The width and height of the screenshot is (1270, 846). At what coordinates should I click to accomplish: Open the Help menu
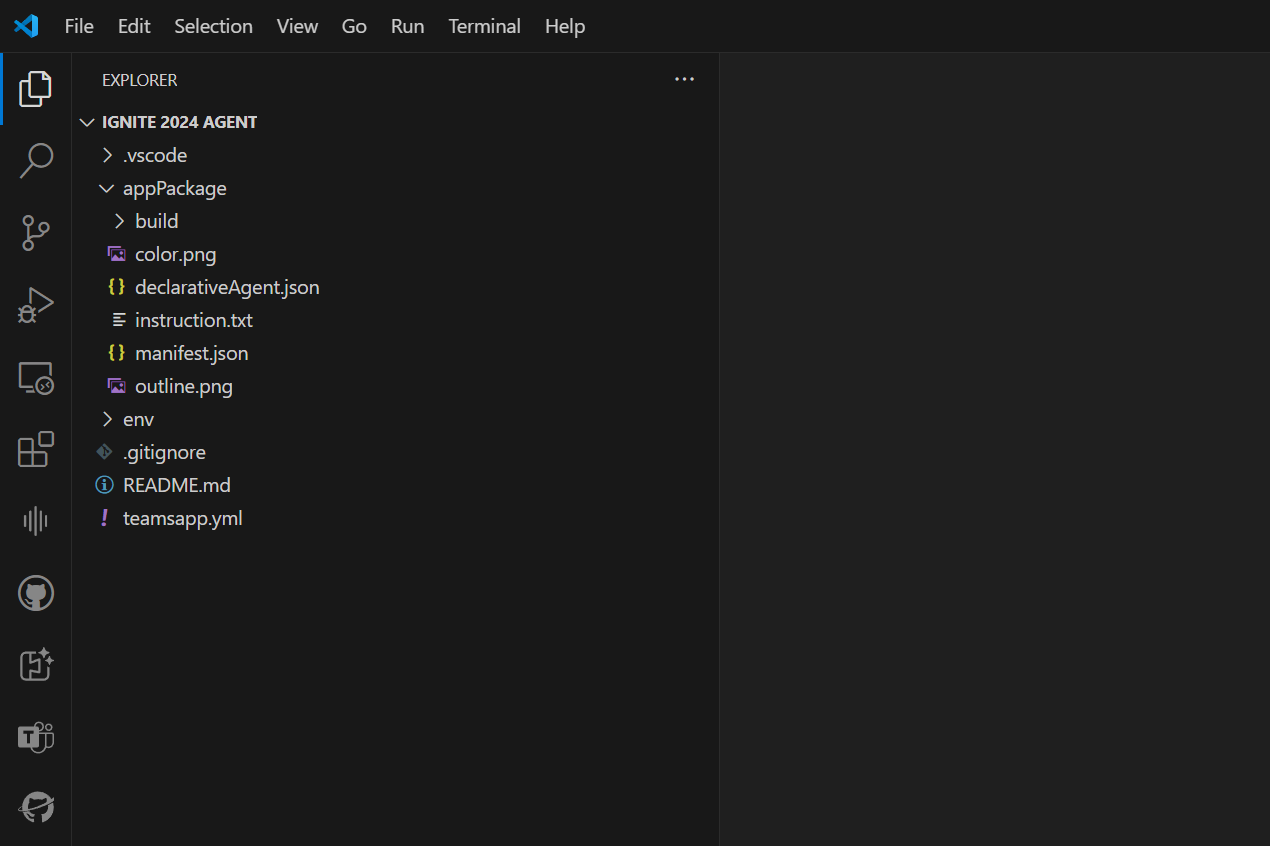click(x=564, y=26)
